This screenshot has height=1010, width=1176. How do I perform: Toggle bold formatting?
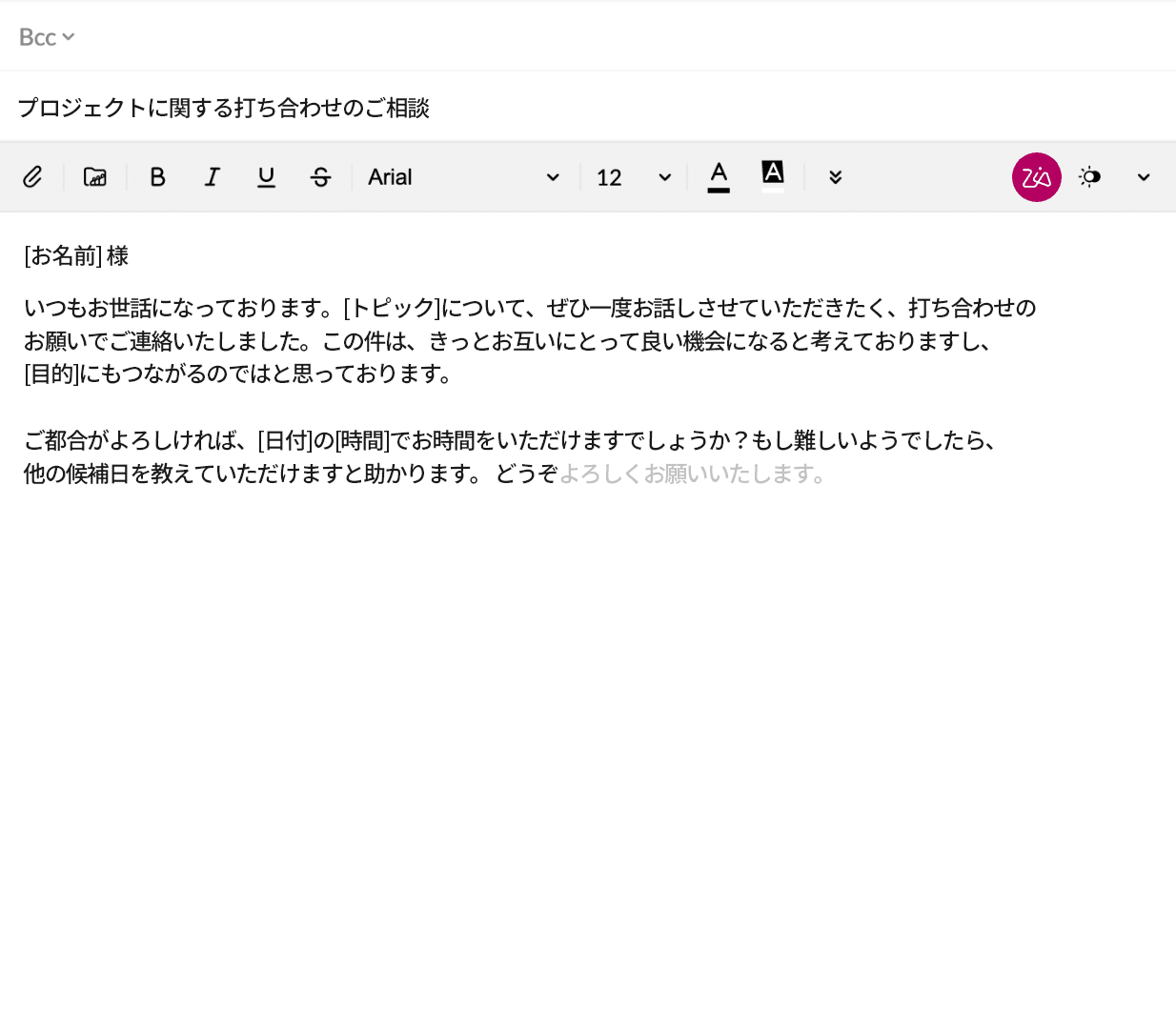158,177
